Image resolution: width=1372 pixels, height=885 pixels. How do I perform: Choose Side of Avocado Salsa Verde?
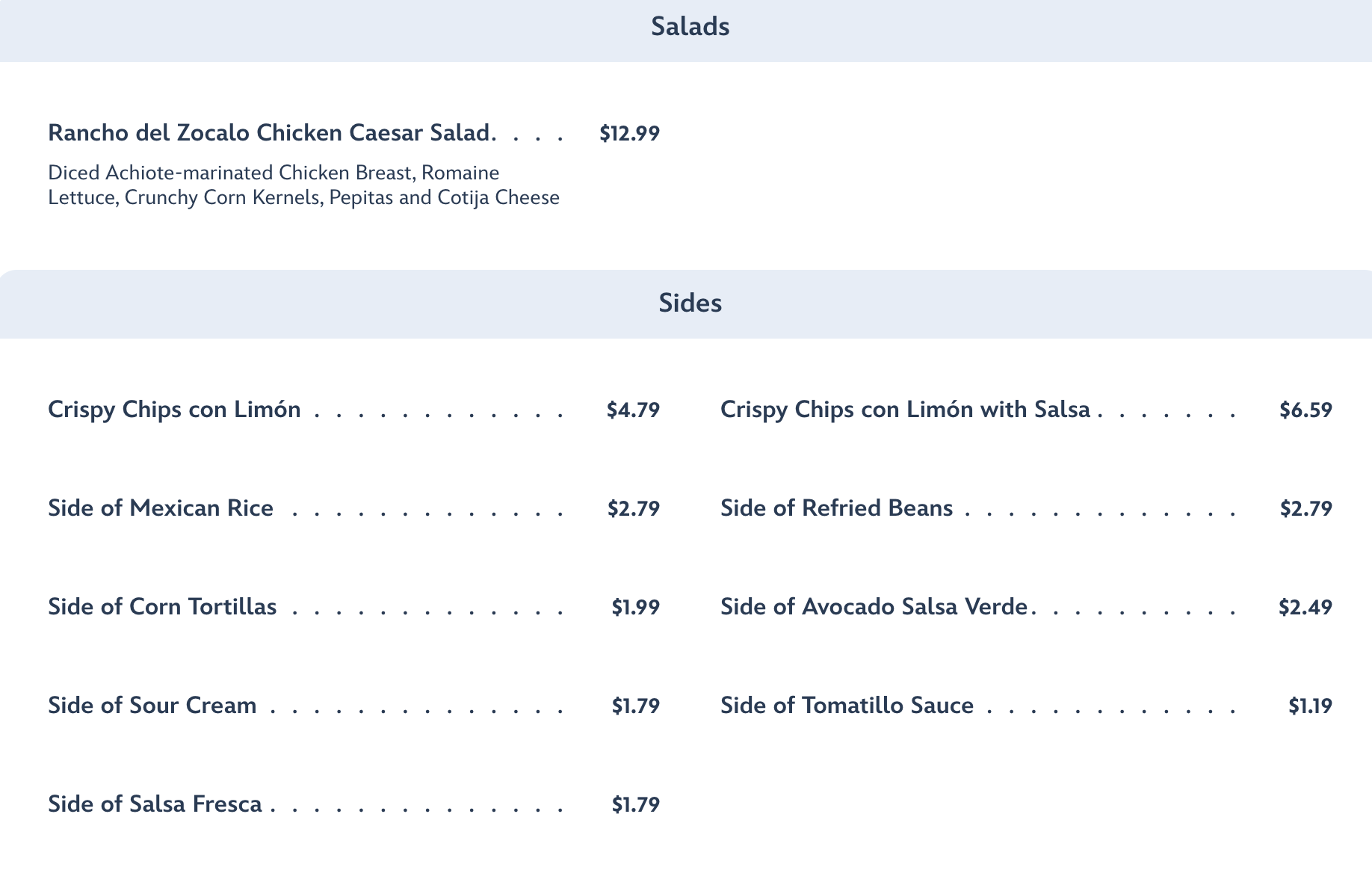point(874,607)
